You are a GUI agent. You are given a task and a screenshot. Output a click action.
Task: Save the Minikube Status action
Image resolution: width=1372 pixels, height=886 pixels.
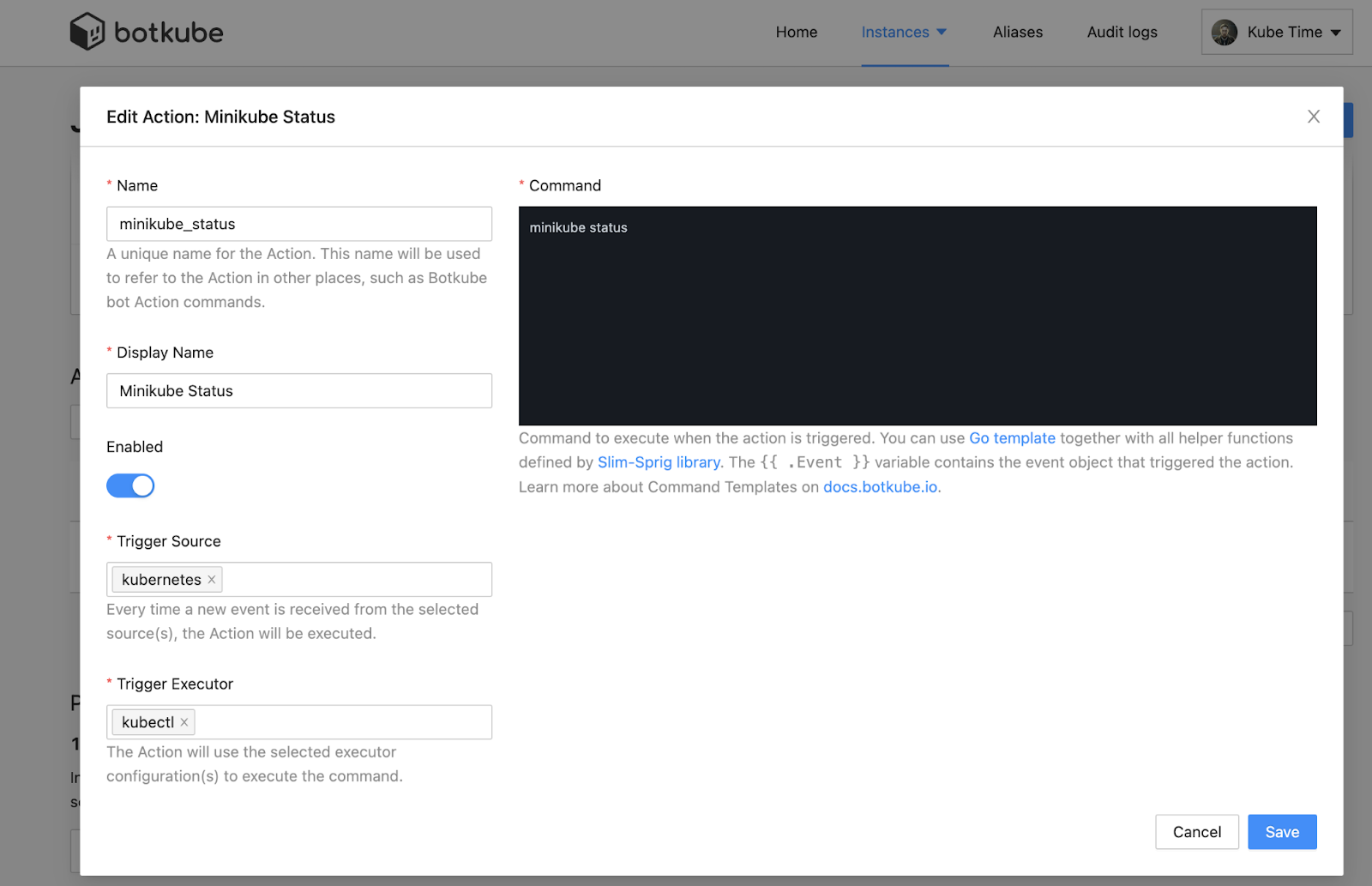click(x=1281, y=831)
